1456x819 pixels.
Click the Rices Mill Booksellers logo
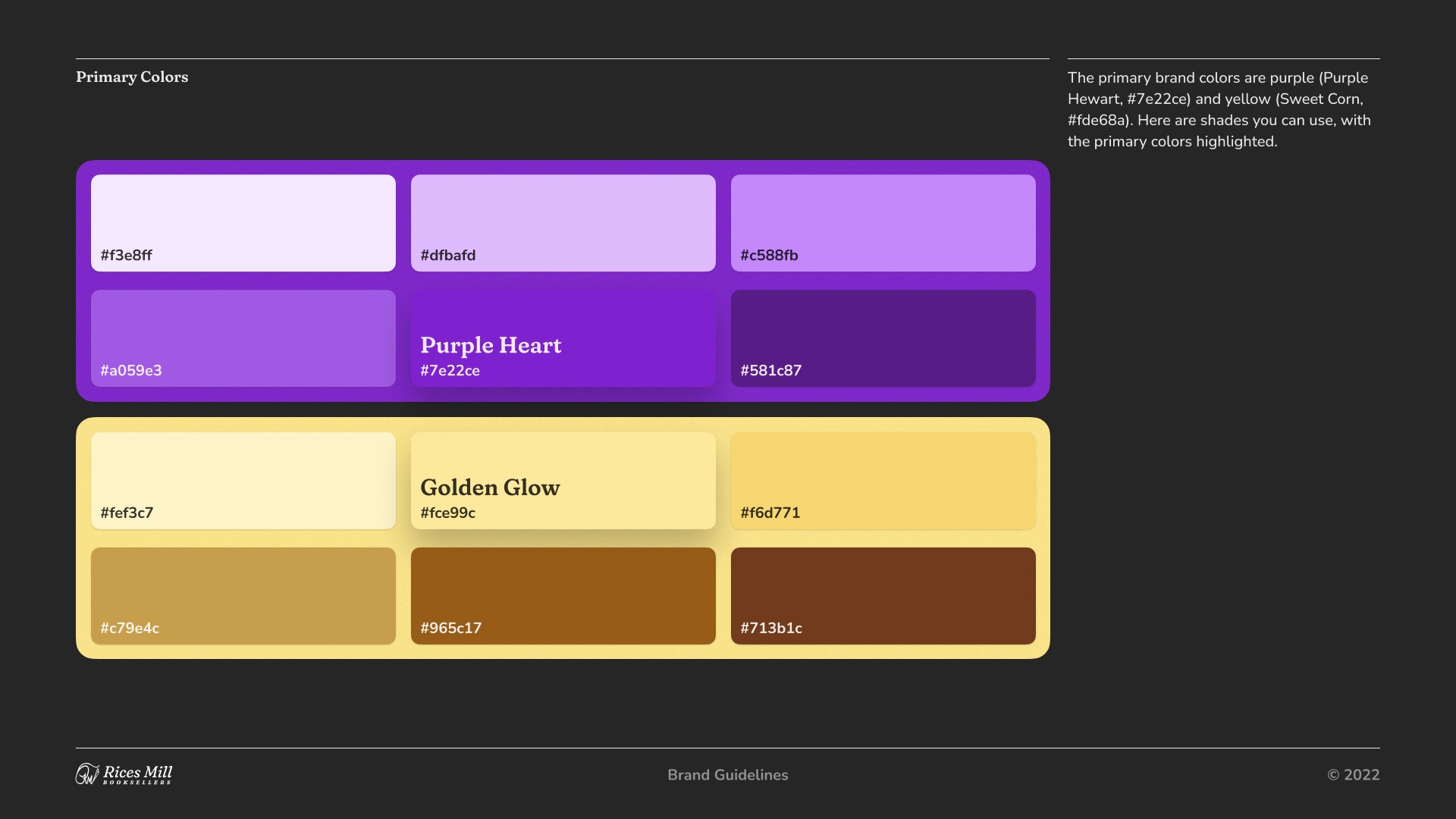point(124,774)
